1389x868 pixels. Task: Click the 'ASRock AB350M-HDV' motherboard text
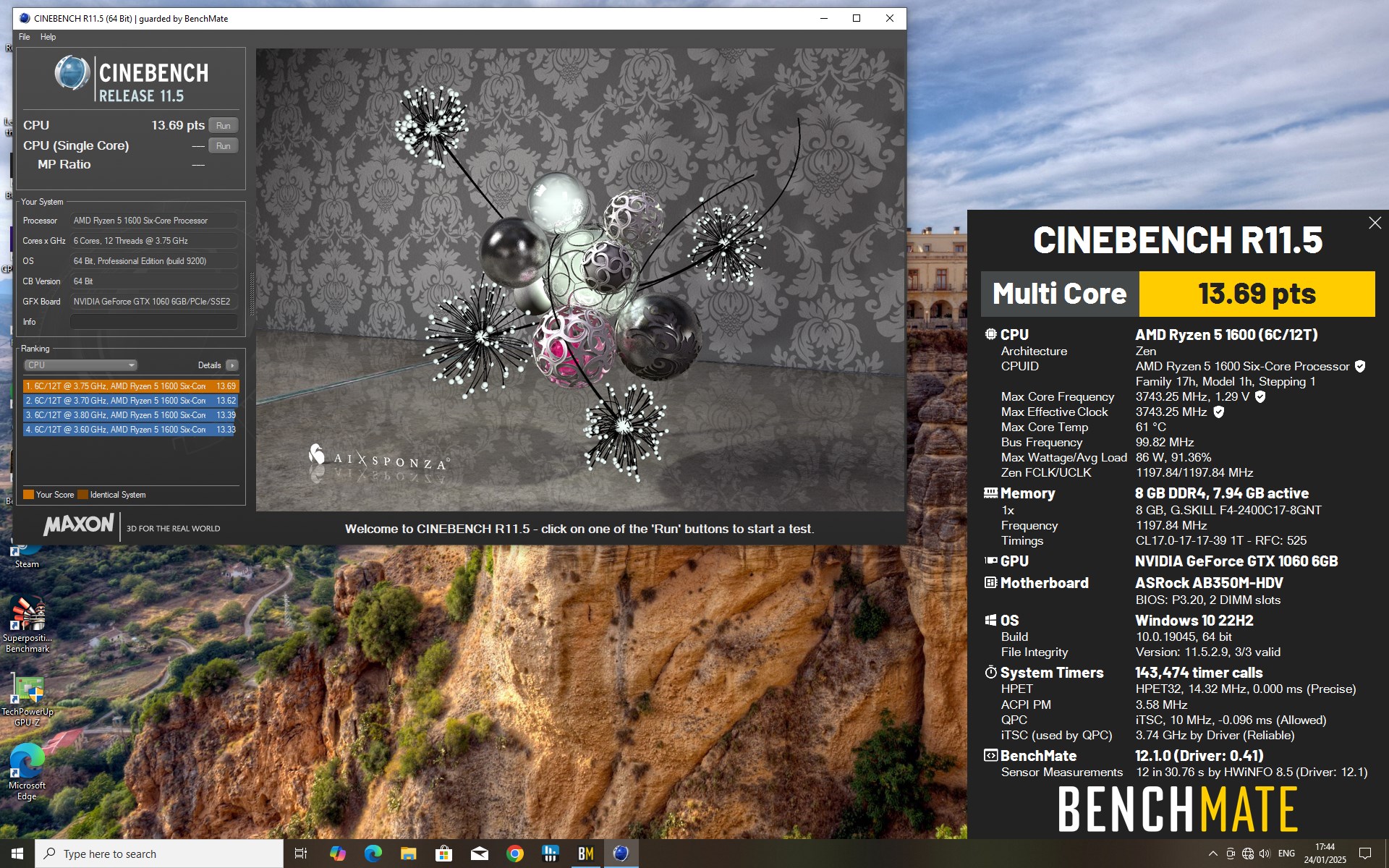[1209, 583]
